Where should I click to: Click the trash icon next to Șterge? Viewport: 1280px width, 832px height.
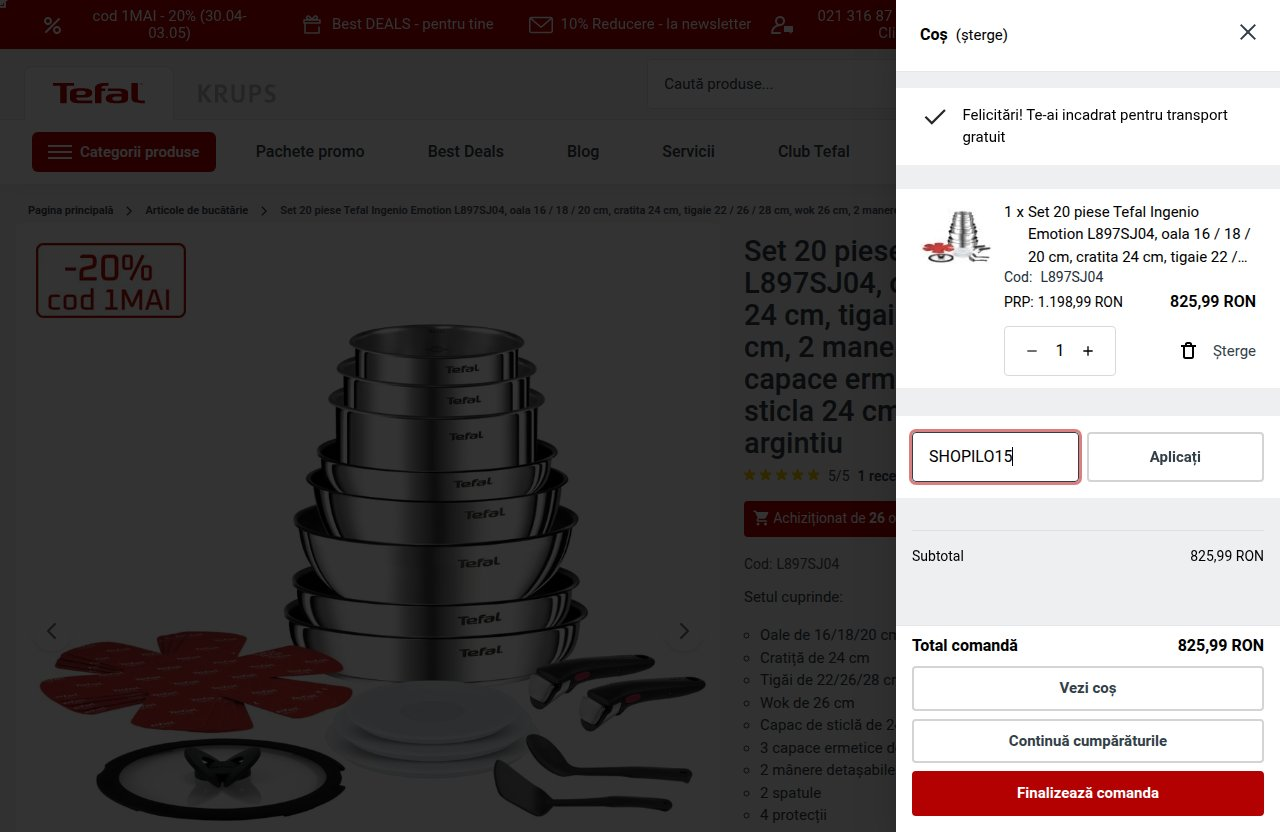click(1188, 351)
